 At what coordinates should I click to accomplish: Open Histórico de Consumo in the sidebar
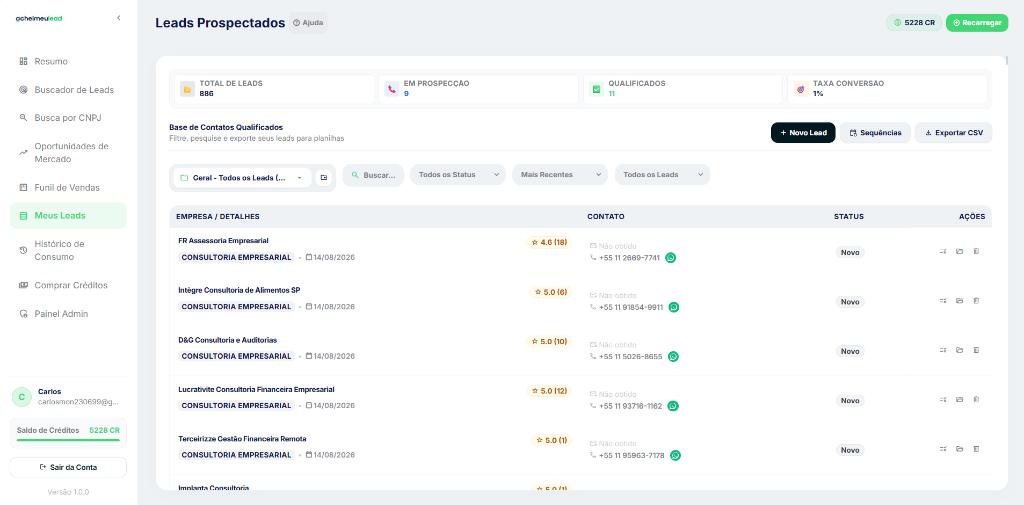68,250
